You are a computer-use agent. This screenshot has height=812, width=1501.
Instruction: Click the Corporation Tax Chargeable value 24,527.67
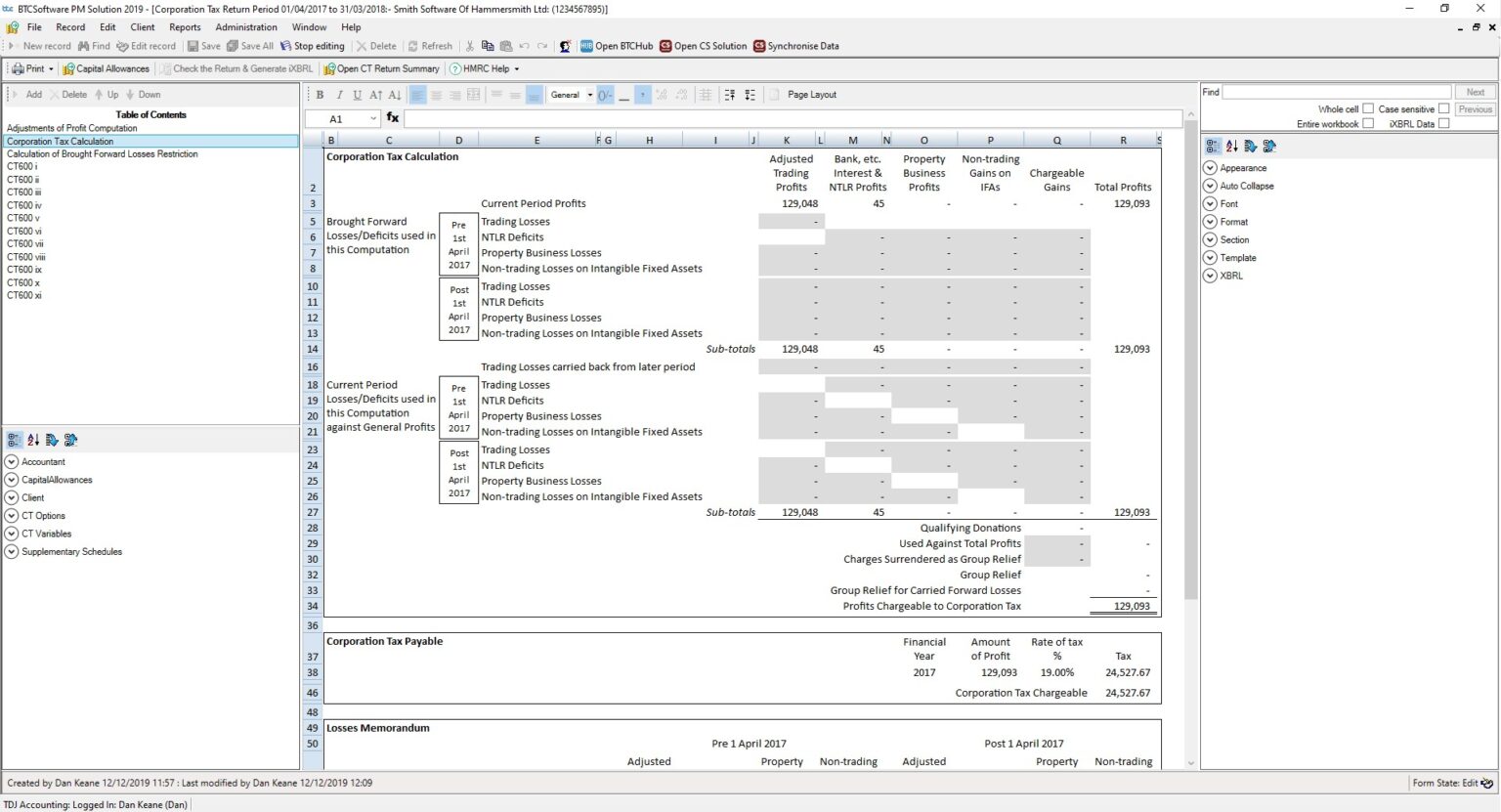tap(1128, 693)
